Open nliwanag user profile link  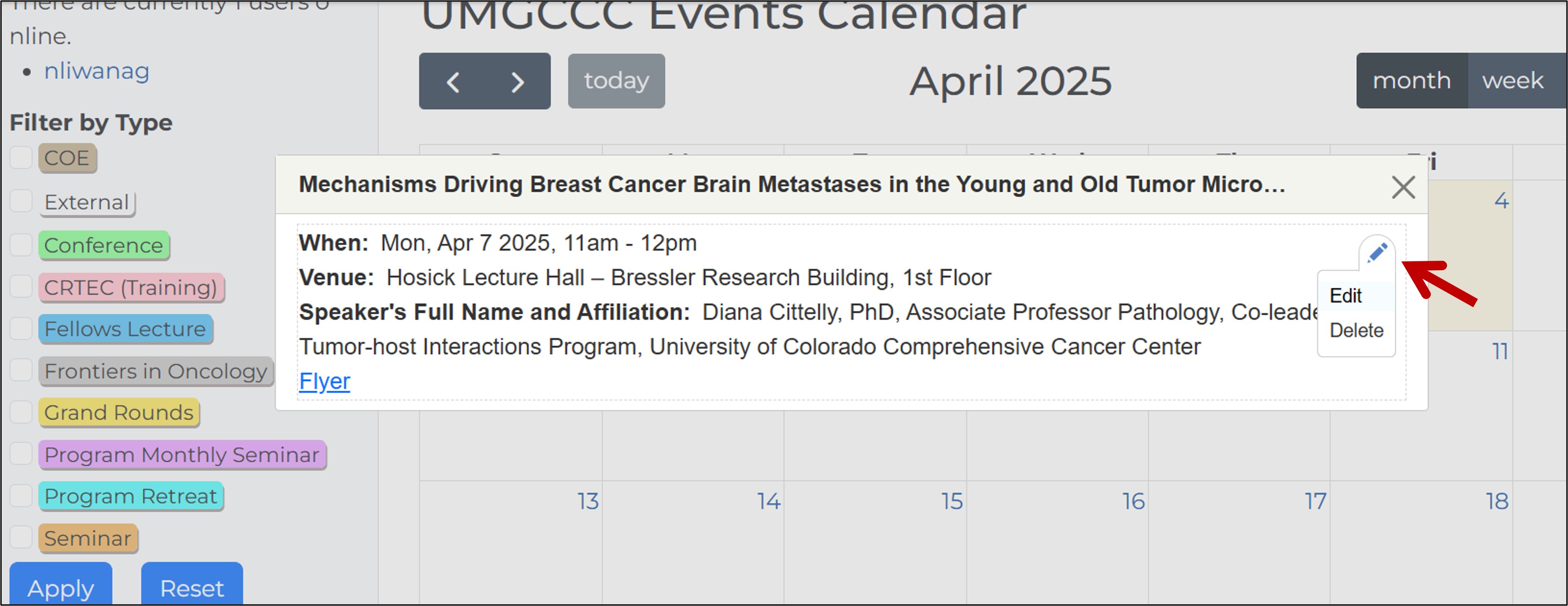[97, 71]
